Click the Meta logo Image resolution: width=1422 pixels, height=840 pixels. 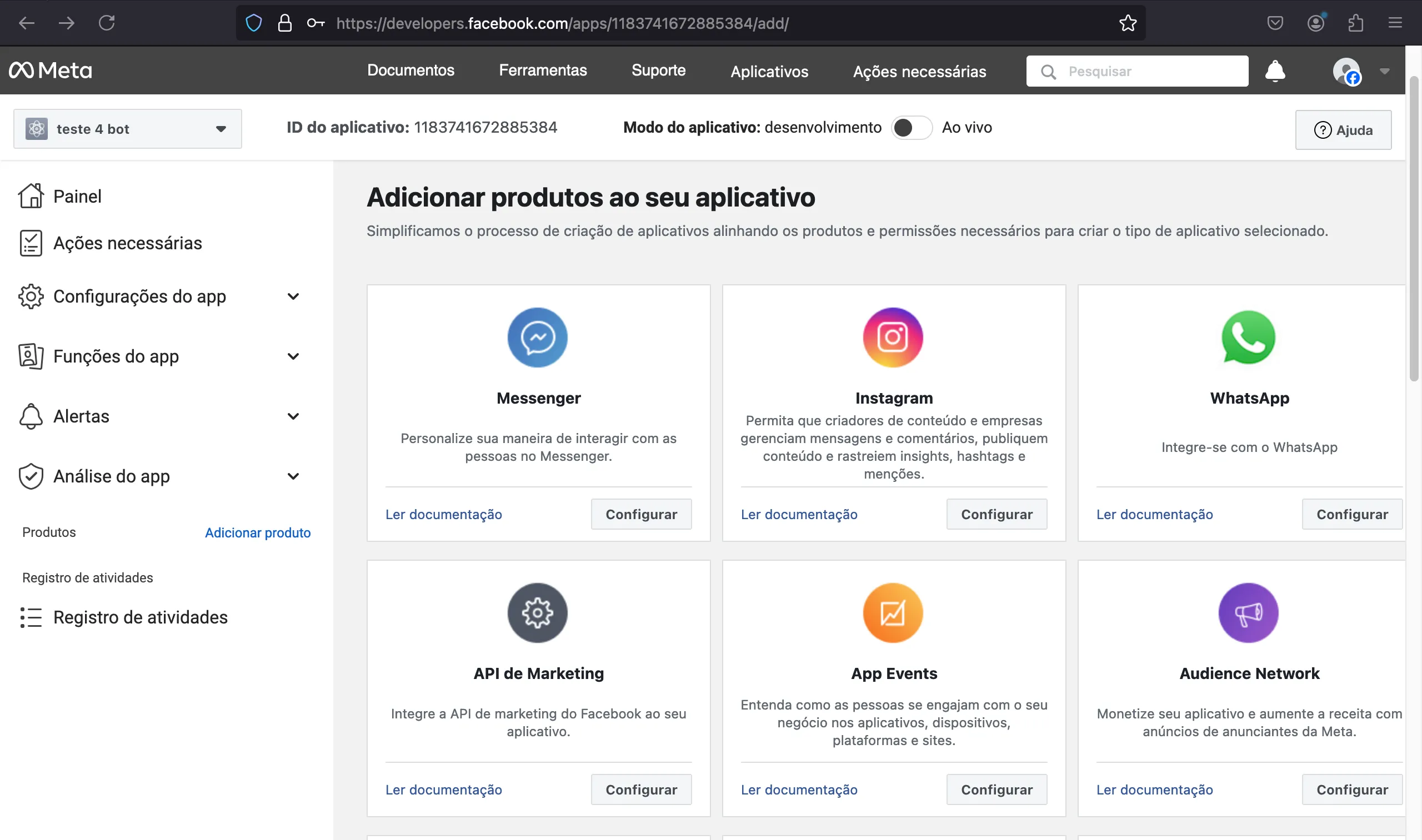[x=51, y=70]
